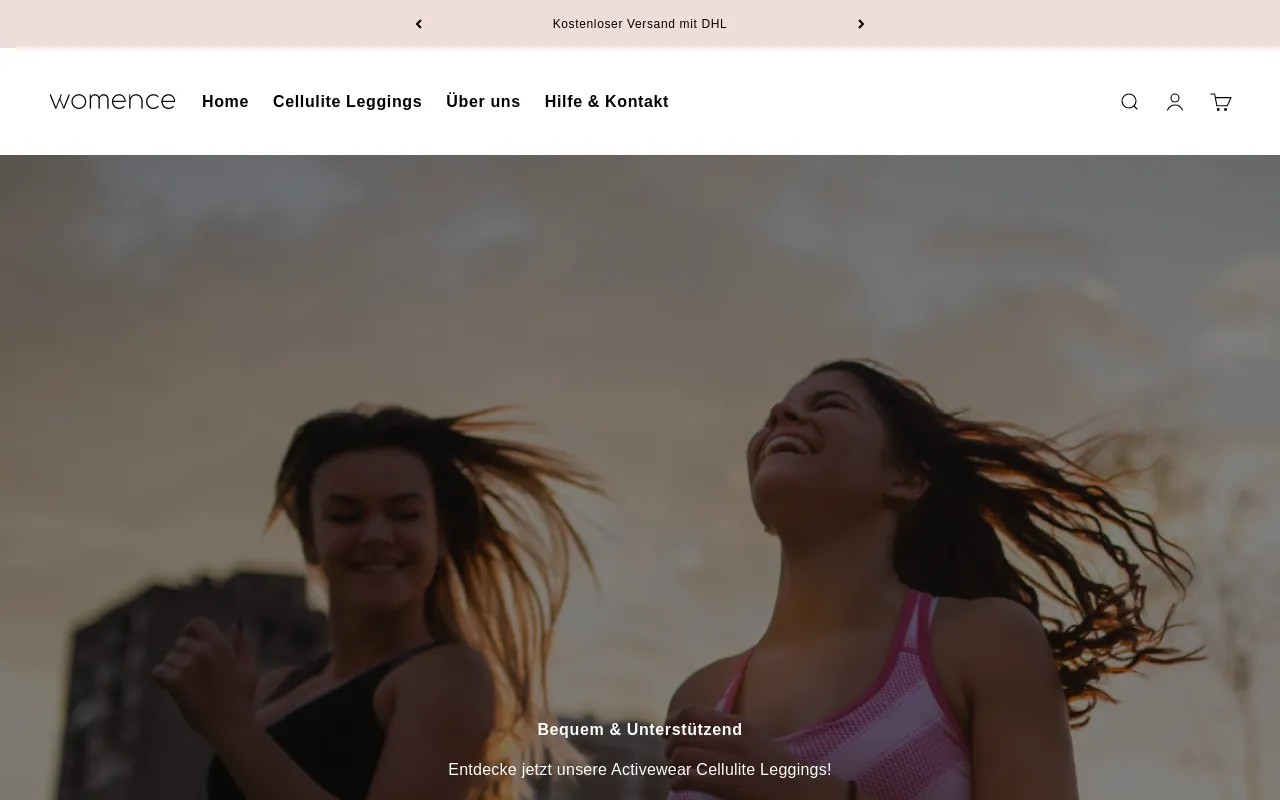Click the previous announcement arrow
Viewport: 1280px width, 800px height.
419,24
